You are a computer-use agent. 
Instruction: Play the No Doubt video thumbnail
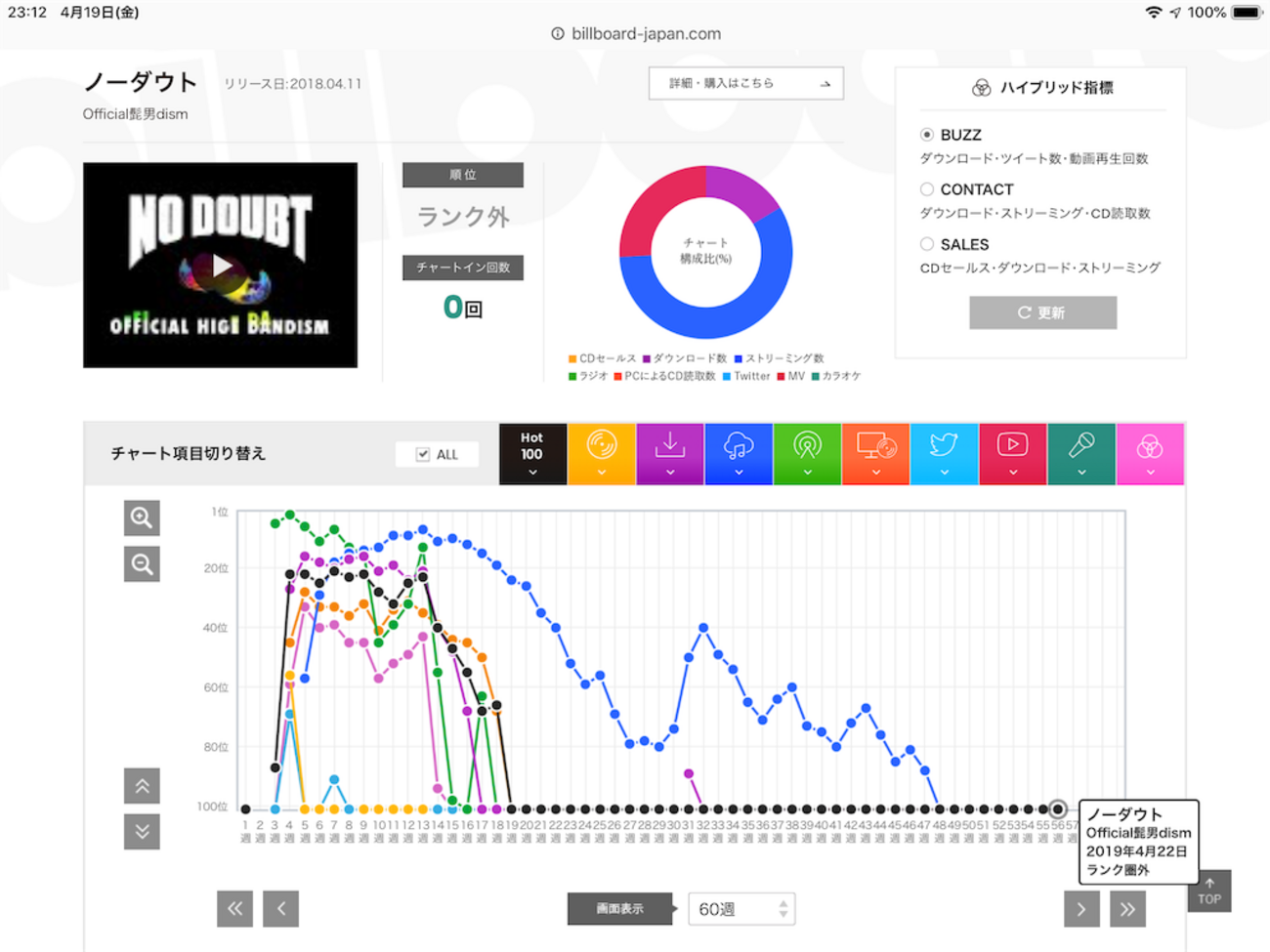pos(221,266)
